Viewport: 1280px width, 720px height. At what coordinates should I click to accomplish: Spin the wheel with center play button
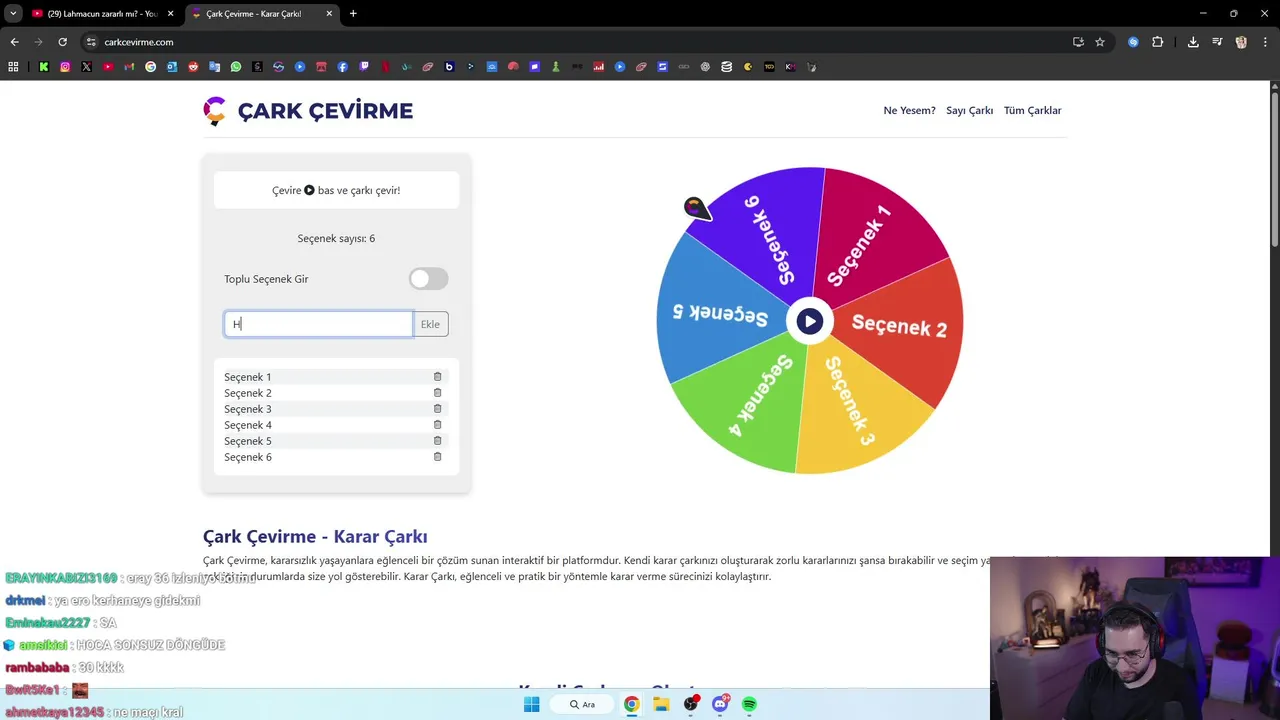[x=809, y=321]
